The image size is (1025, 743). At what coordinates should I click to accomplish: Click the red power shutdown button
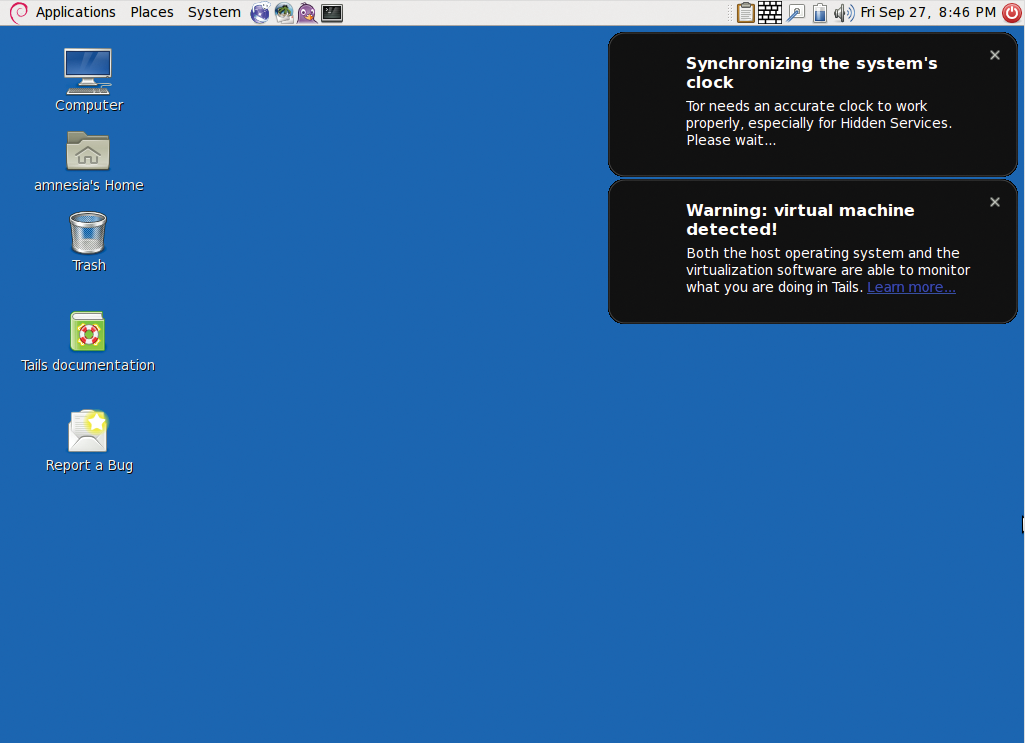click(1011, 13)
